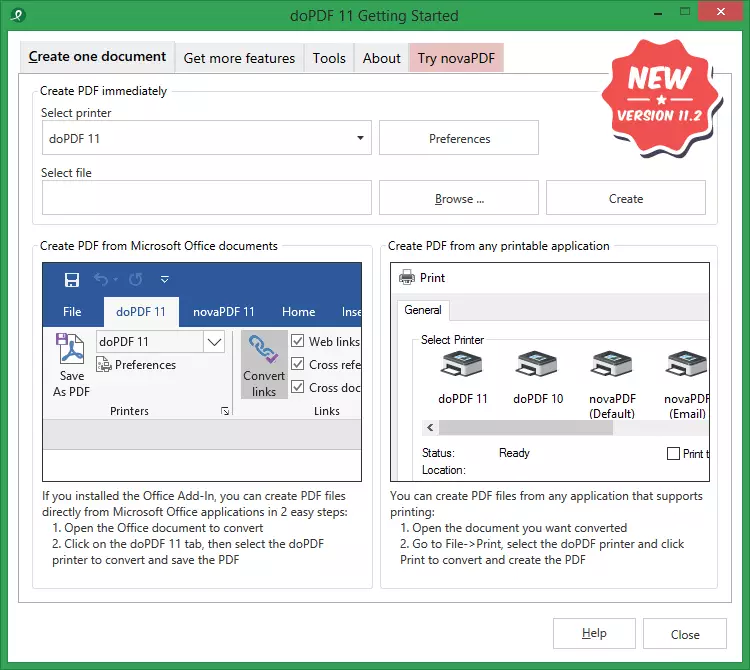Select the novaPDF (Email) printer icon
750x670 pixels.
point(686,364)
